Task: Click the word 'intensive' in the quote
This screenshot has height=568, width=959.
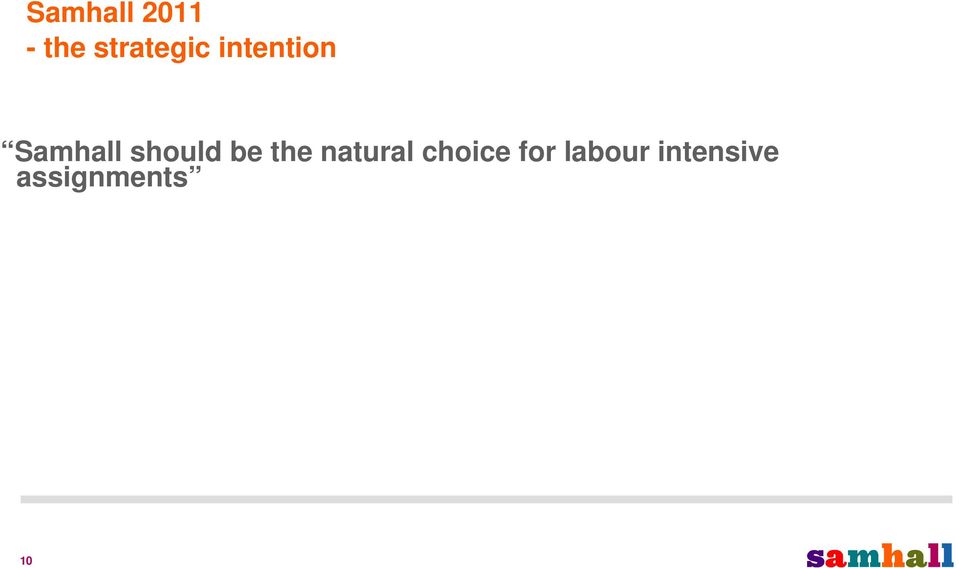Action: [719, 152]
